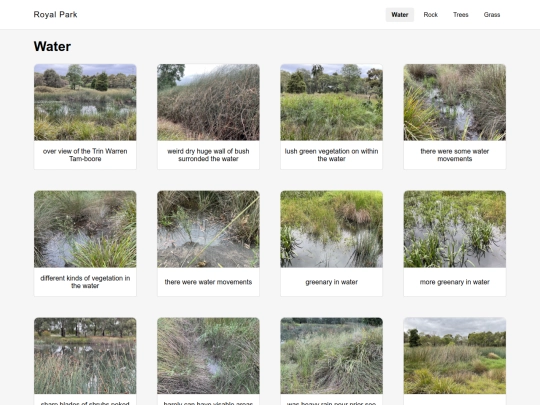Viewport: 540px width, 405px height.
Task: Open the 'greenary in water' photo
Action: pos(331,229)
